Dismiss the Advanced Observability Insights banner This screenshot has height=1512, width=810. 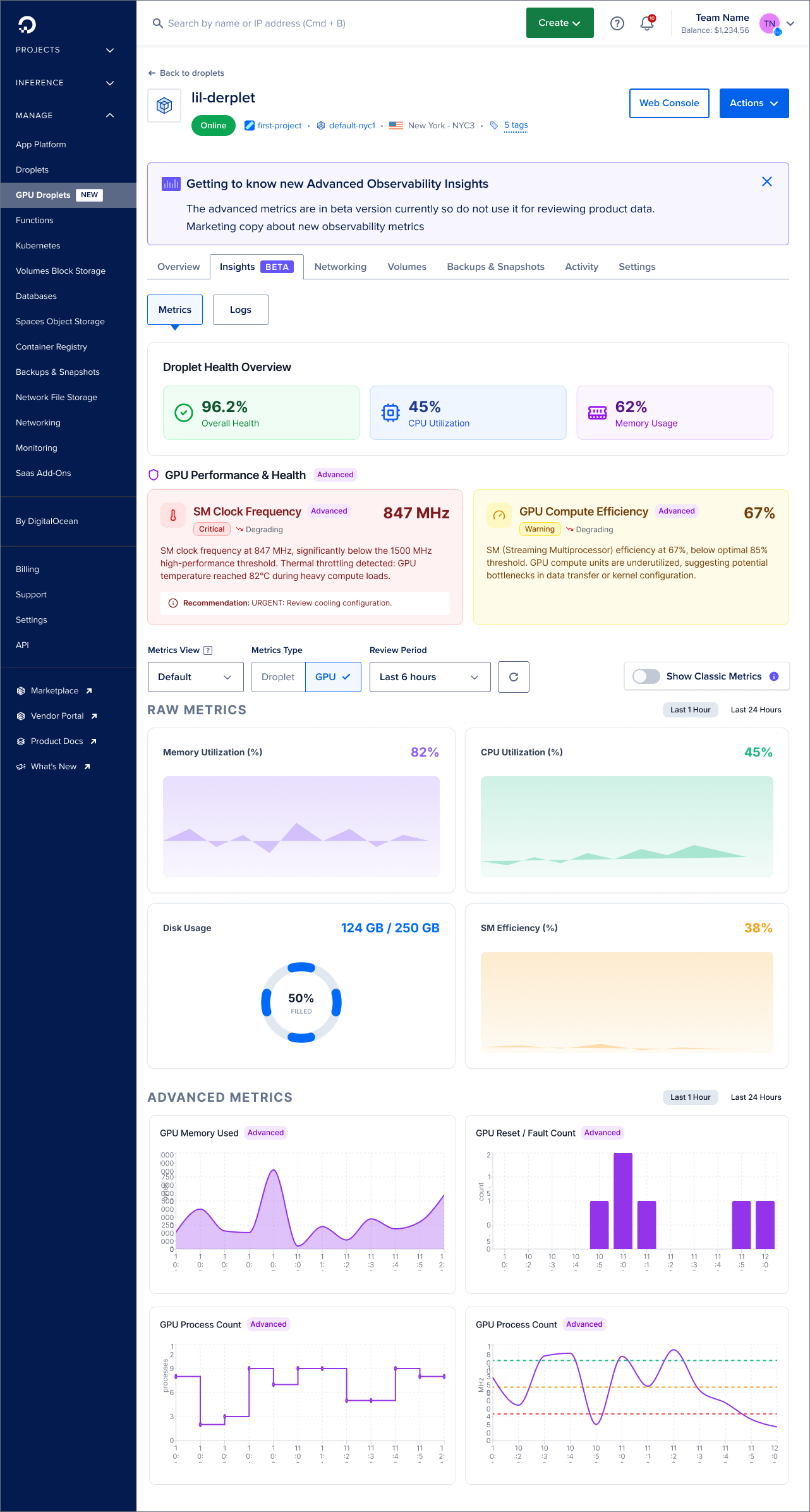(x=767, y=181)
